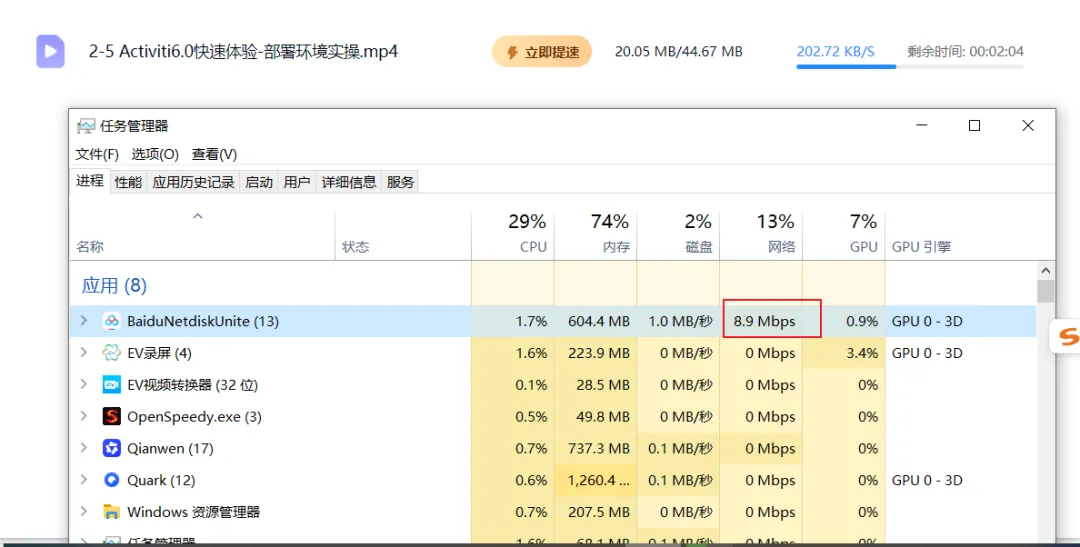Sort by the 名称 column header

[90, 247]
